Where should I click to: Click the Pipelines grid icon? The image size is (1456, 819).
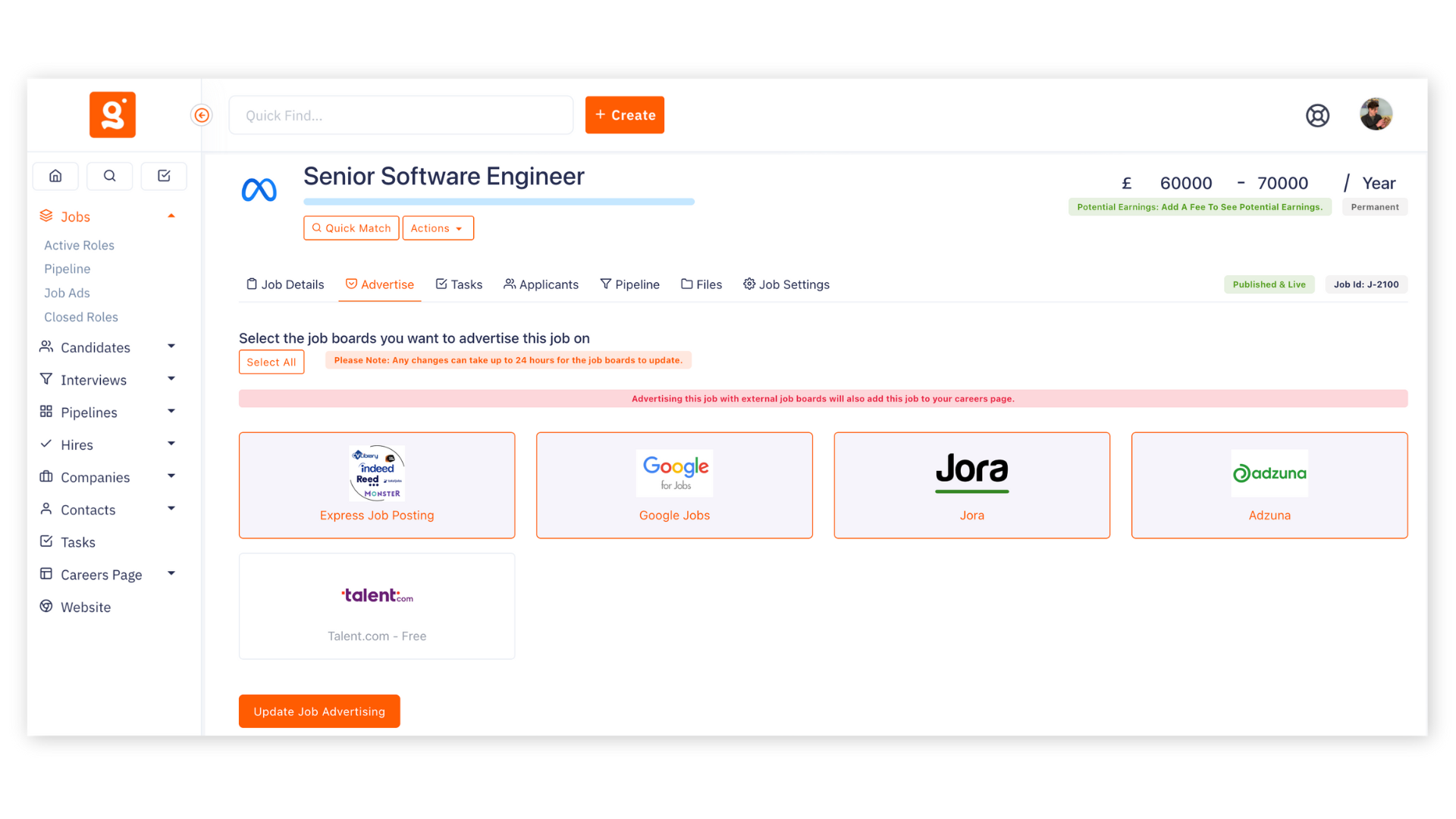click(x=46, y=412)
